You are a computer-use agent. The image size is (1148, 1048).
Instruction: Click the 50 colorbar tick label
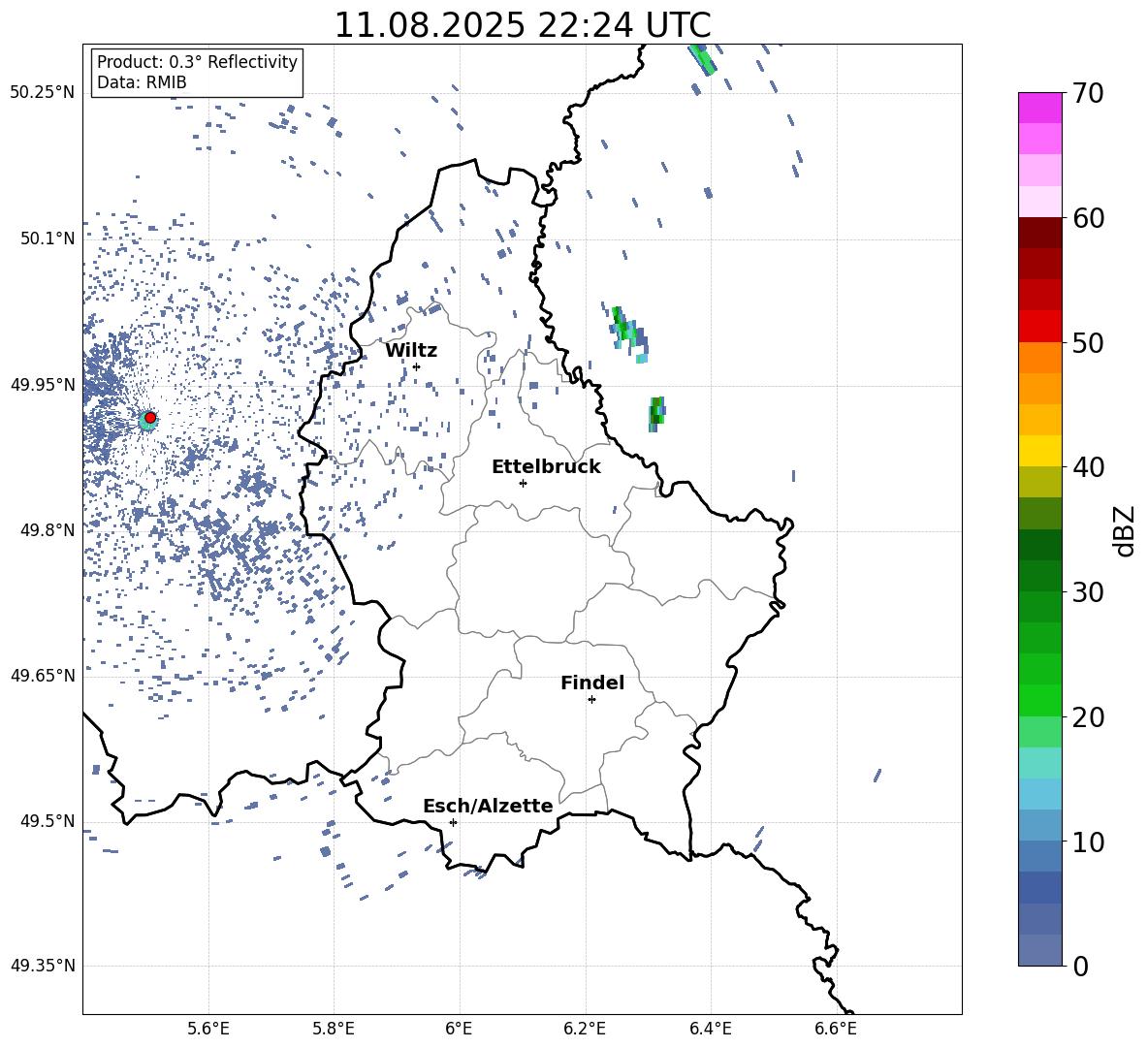(1089, 342)
